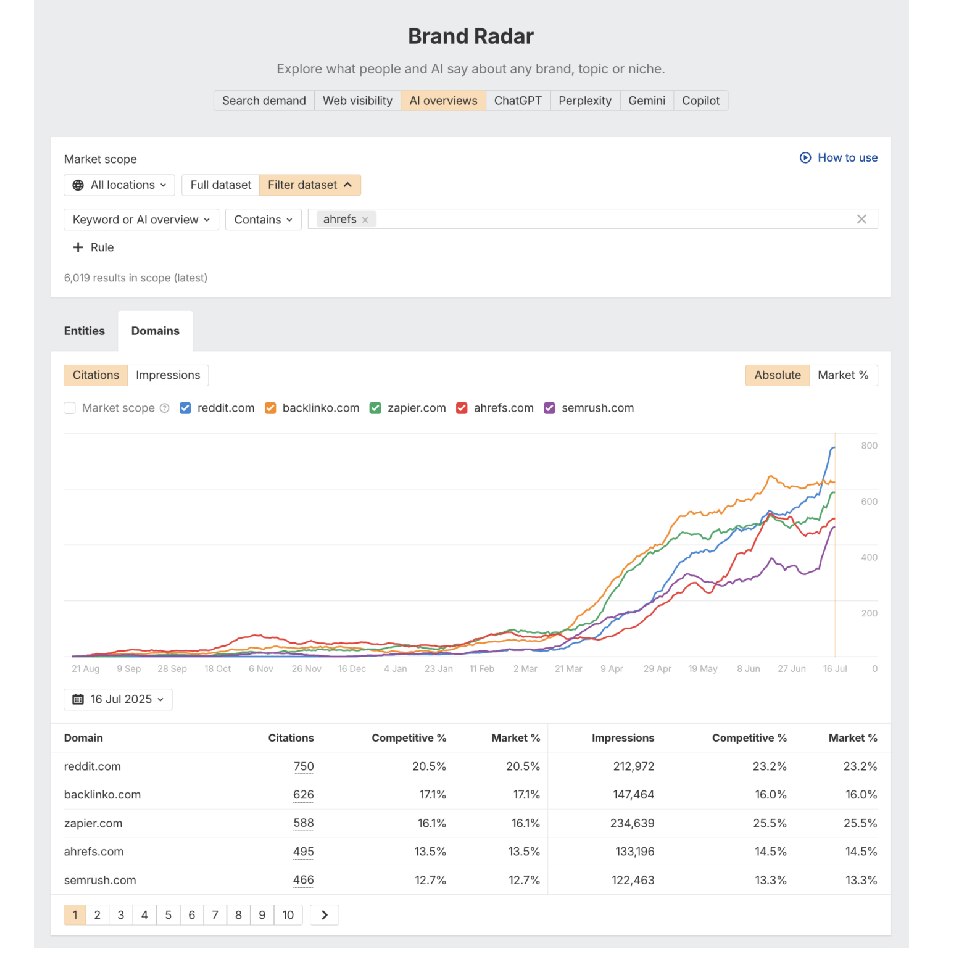
Task: Click semrush.com citations value 466
Action: point(304,880)
